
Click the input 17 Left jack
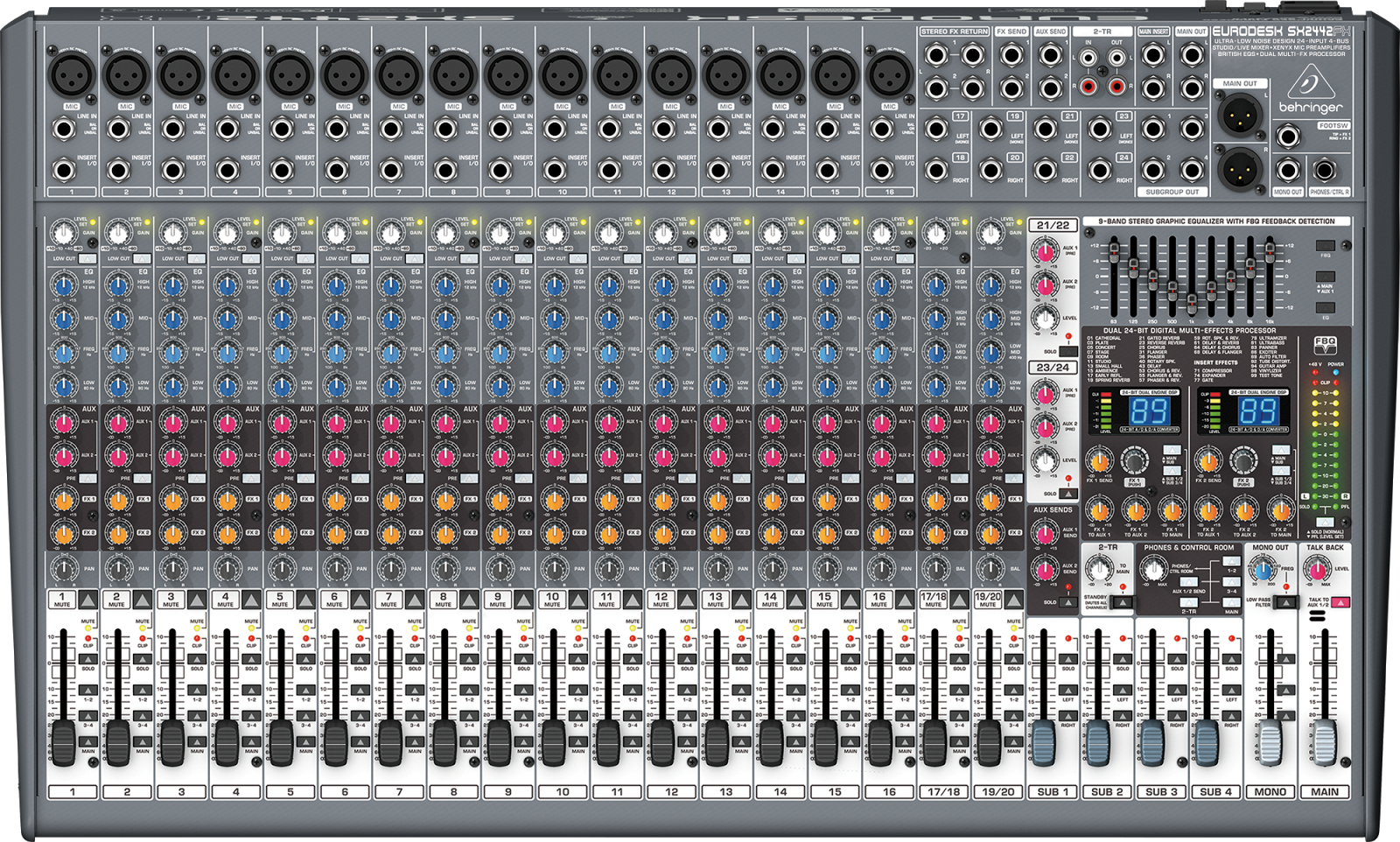click(936, 130)
